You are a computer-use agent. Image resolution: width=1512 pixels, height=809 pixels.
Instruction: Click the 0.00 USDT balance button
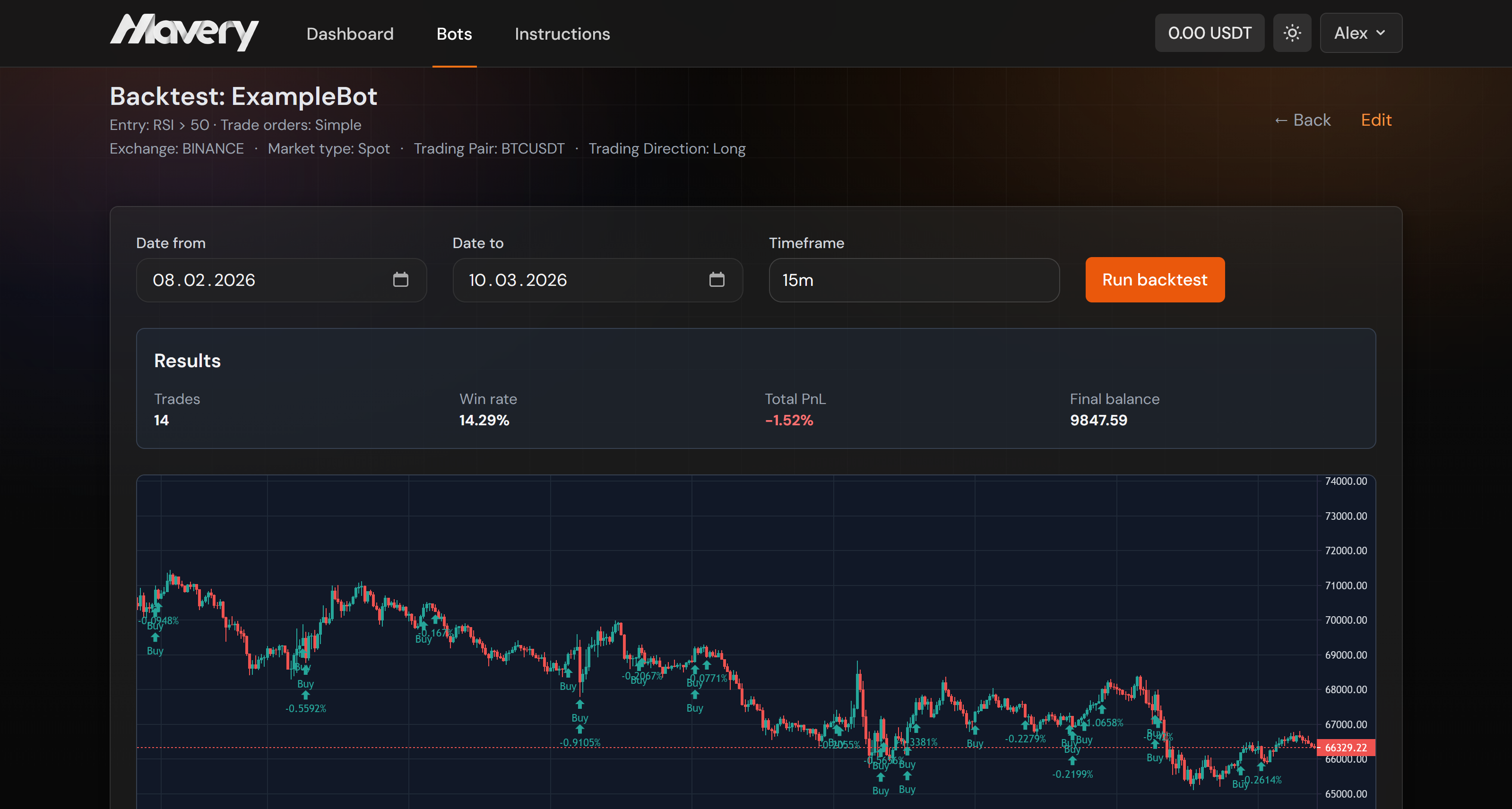tap(1209, 33)
